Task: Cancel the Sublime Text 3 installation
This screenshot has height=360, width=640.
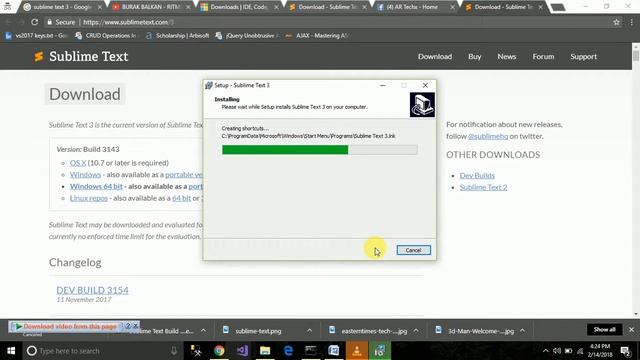Action: coord(413,250)
